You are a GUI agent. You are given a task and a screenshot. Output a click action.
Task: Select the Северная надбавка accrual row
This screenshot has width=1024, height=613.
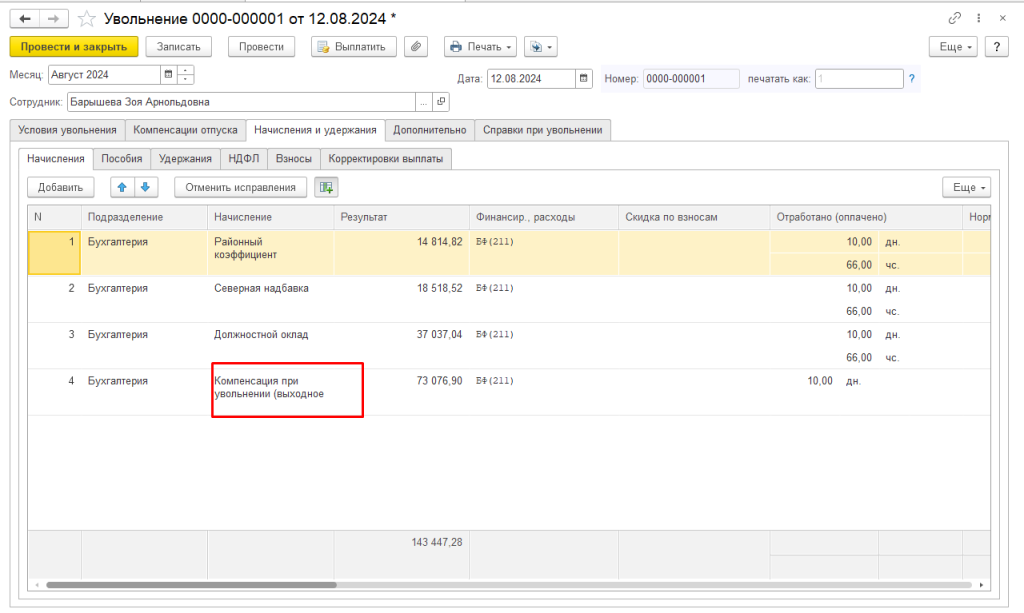261,288
